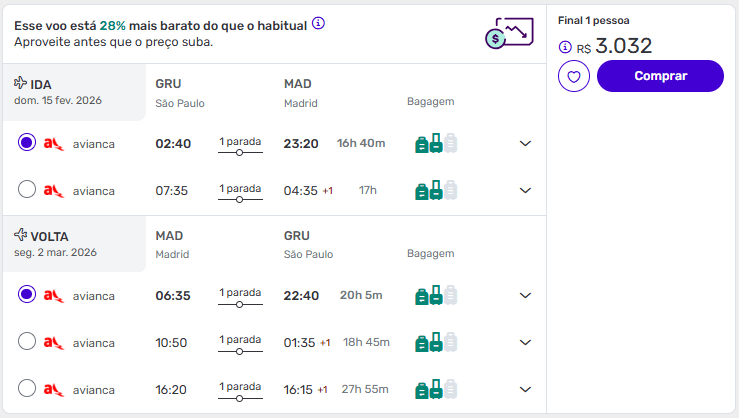
Task: Click baggage icons for 16:20 return flight
Action: click(x=435, y=389)
